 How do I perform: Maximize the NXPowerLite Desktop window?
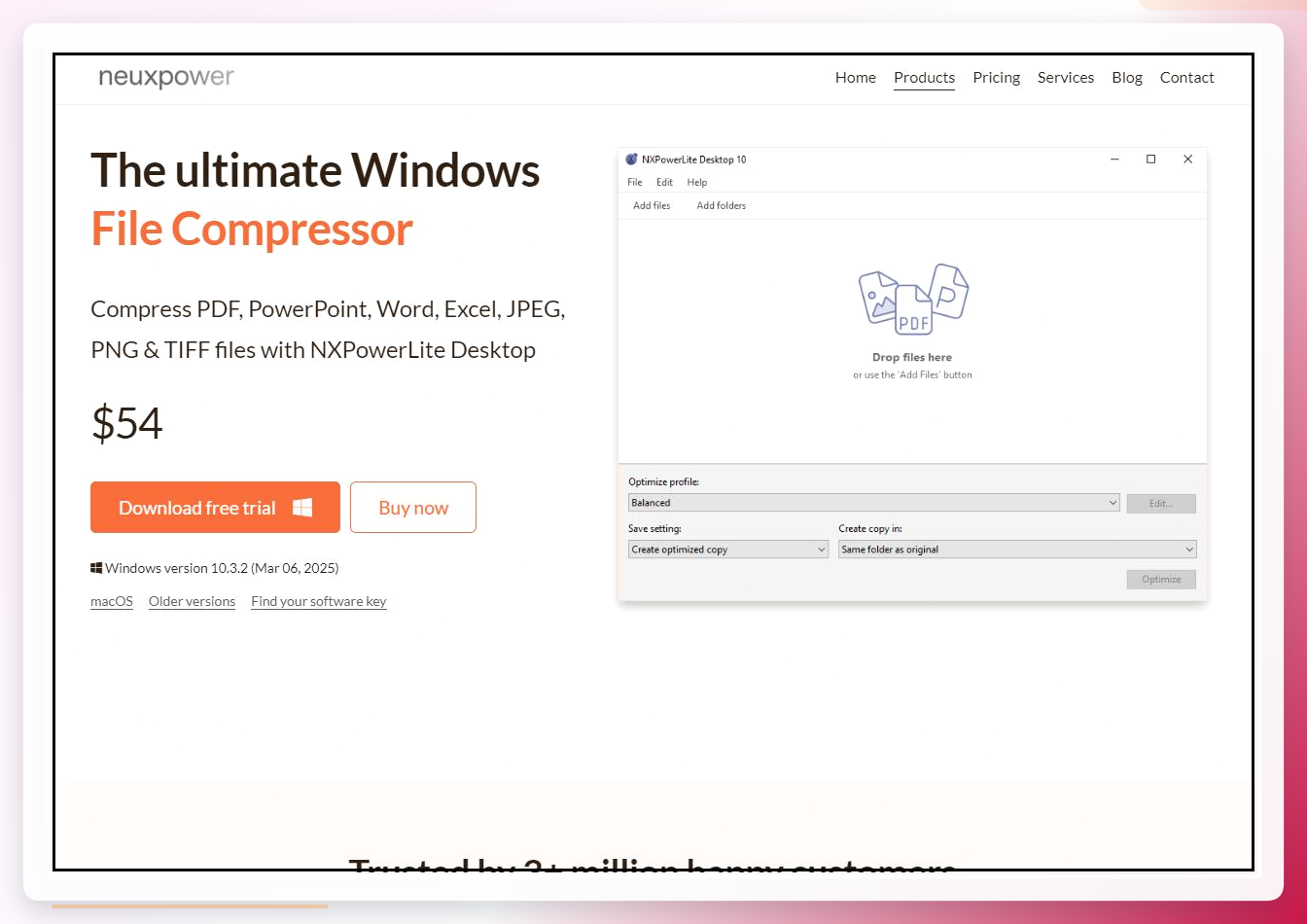click(x=1151, y=160)
